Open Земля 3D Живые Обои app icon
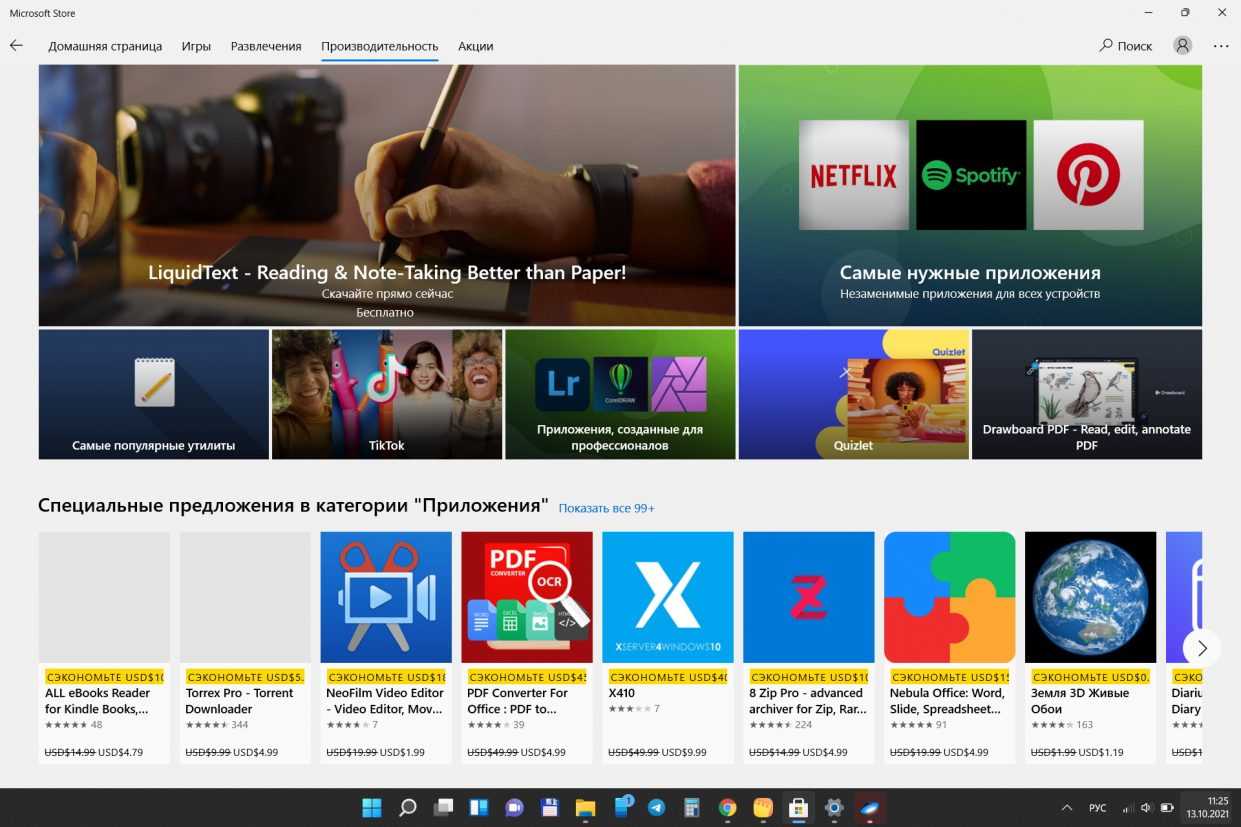The height and width of the screenshot is (827, 1241). click(x=1091, y=597)
